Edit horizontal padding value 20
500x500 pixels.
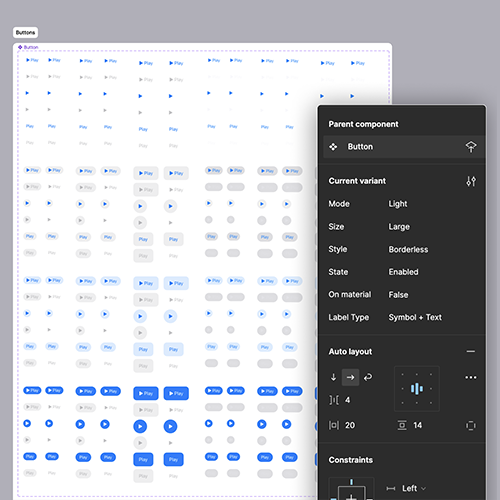pyautogui.click(x=350, y=425)
